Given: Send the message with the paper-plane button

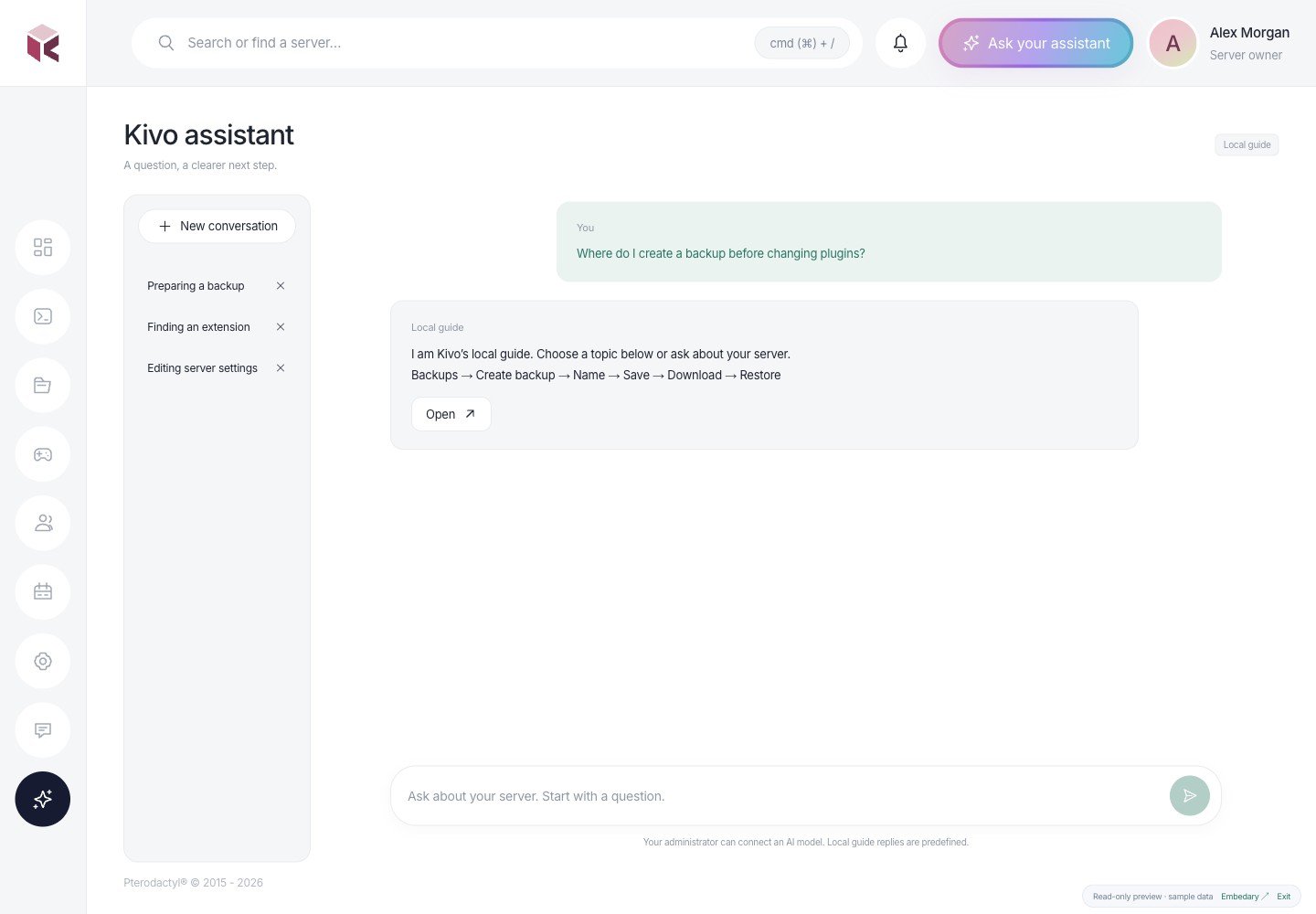Looking at the screenshot, I should [x=1190, y=796].
